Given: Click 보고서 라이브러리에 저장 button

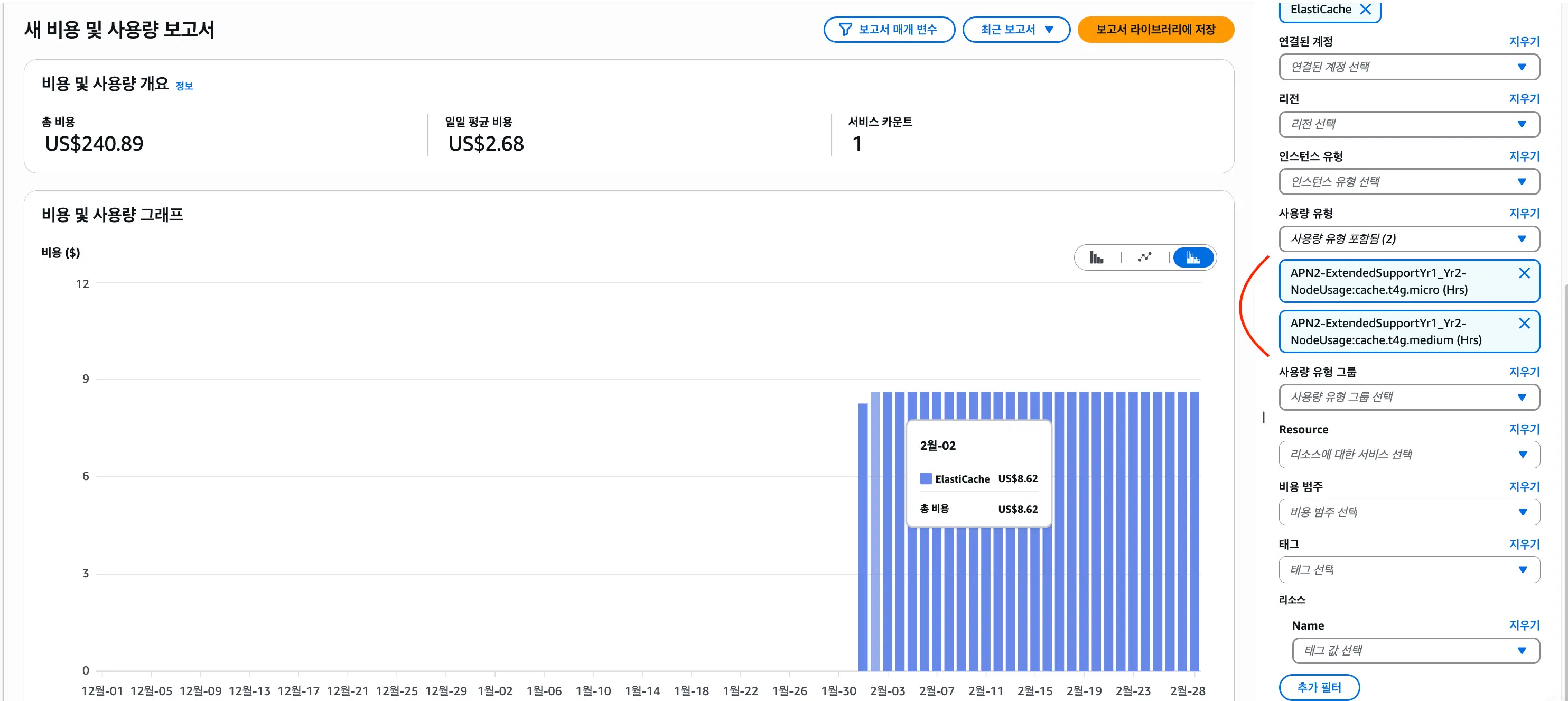Looking at the screenshot, I should (1155, 29).
